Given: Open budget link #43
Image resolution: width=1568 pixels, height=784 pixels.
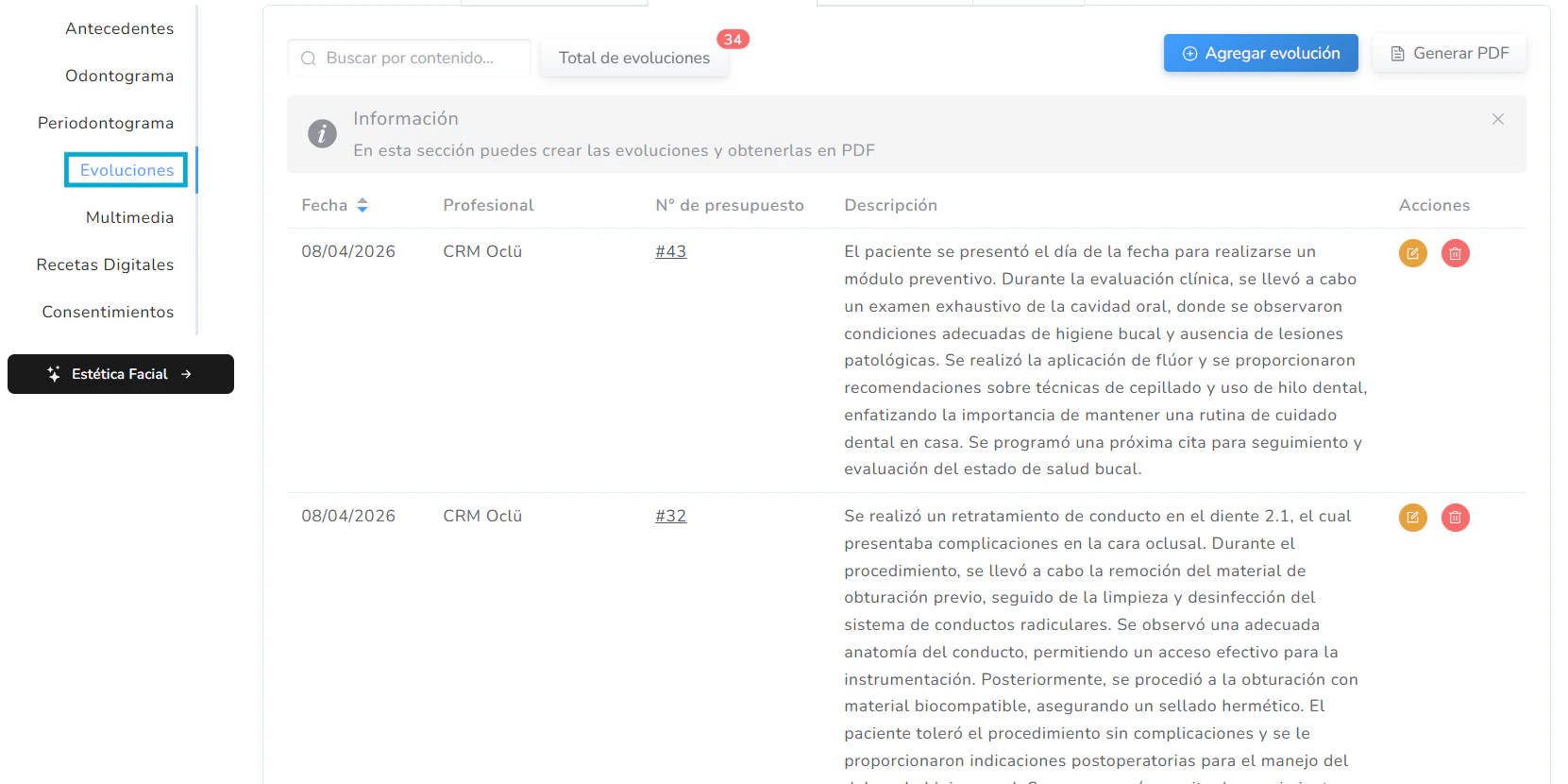Looking at the screenshot, I should coord(671,251).
